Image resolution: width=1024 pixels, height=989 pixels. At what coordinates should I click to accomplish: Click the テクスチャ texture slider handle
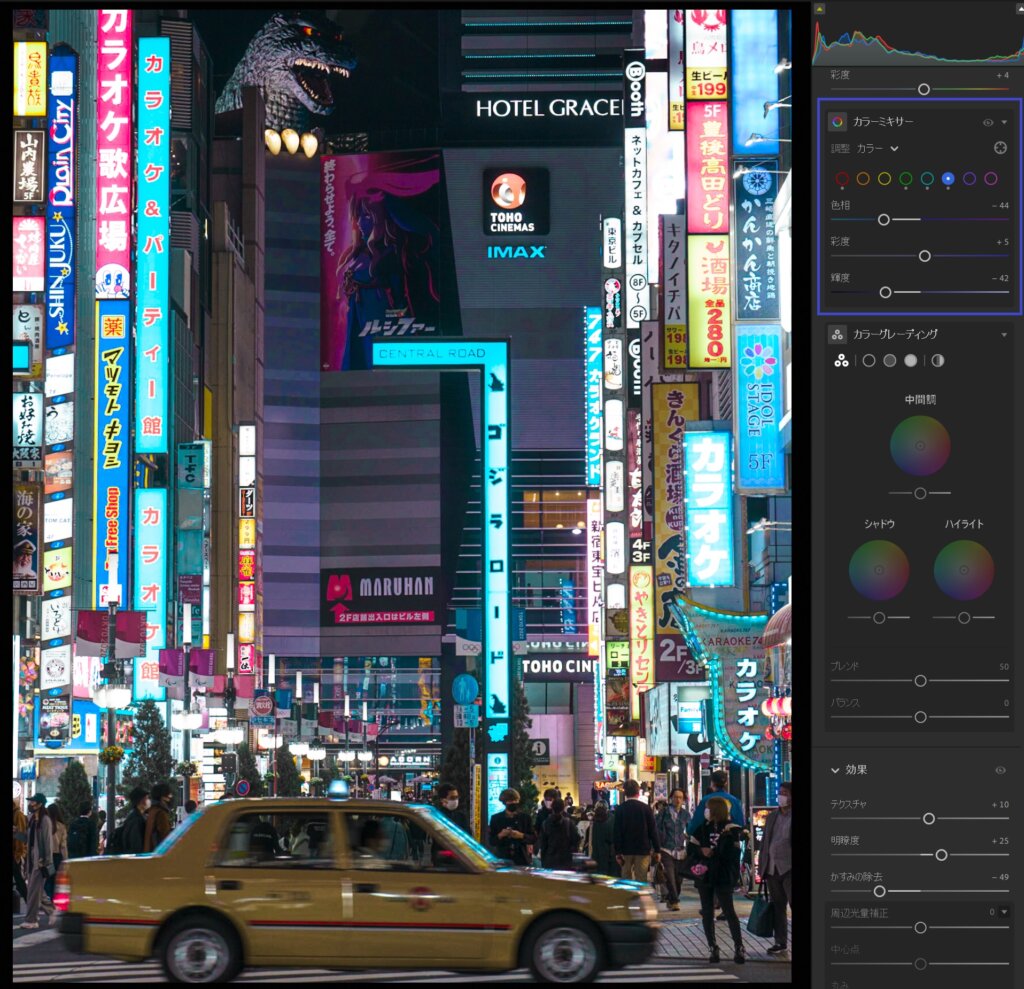click(929, 819)
